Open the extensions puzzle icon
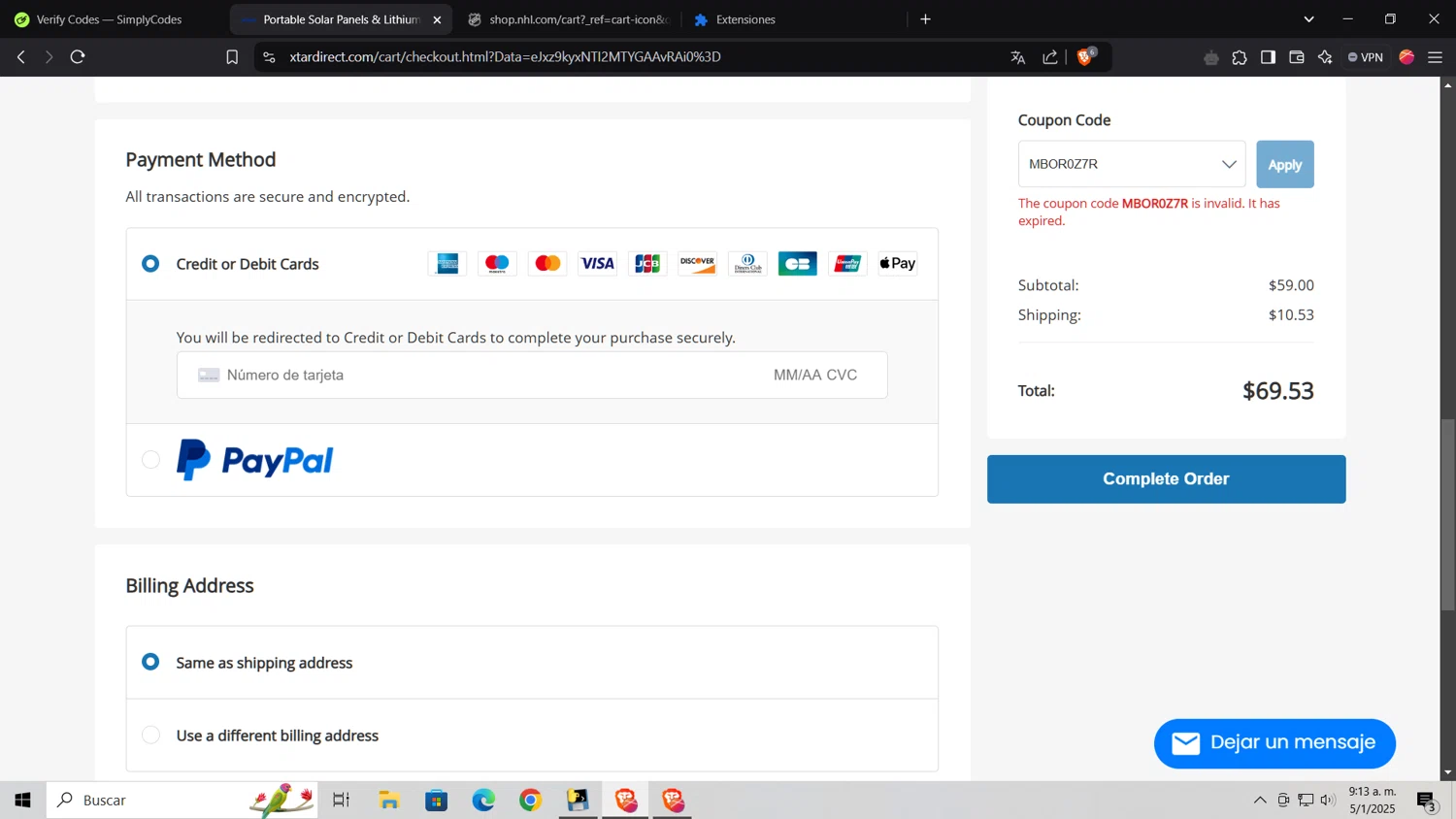Screen dimensions: 1456x819 pos(1240,57)
